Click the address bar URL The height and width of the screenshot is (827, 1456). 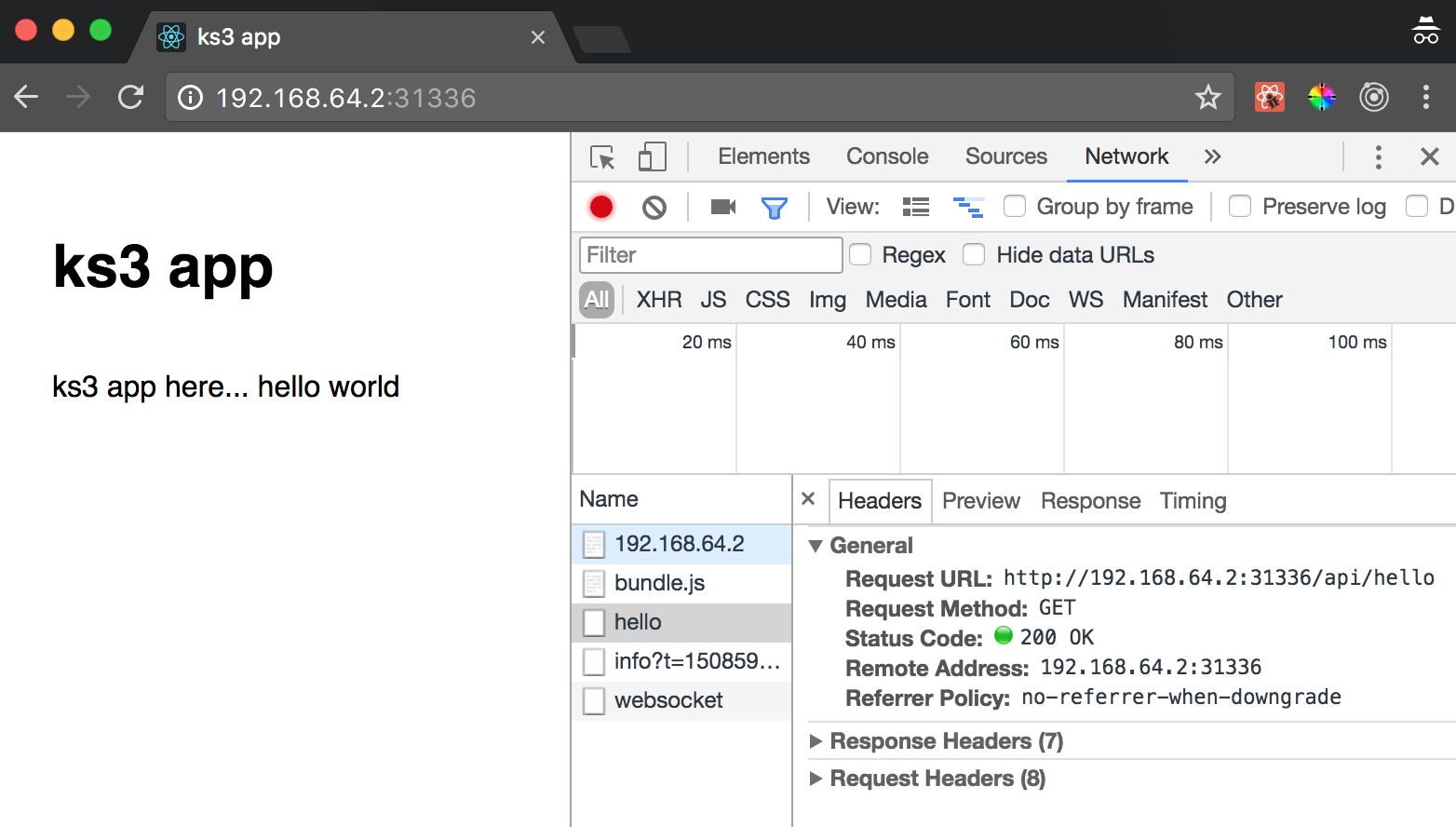[x=345, y=98]
